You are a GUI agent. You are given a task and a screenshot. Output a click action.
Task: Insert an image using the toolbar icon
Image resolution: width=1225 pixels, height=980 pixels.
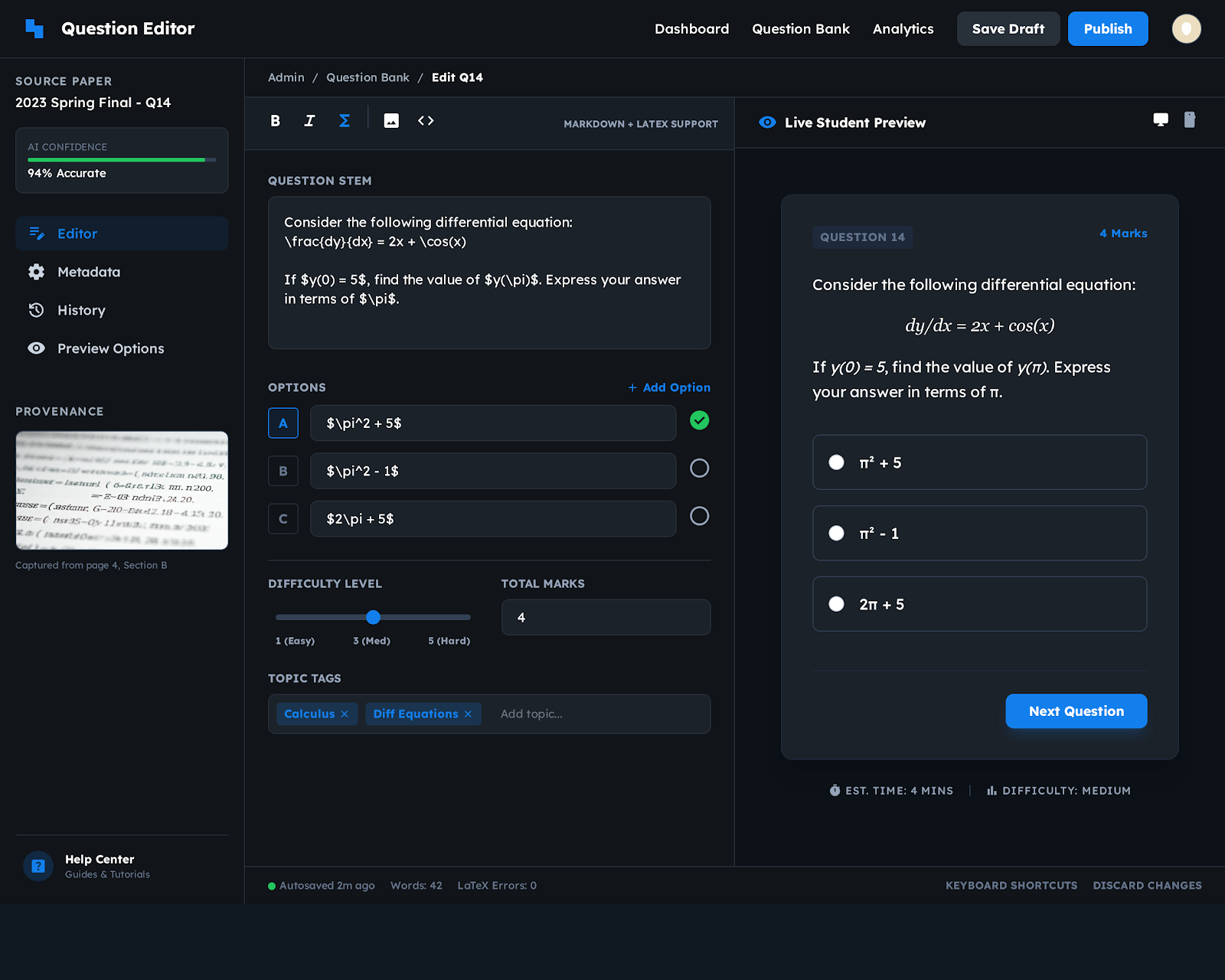coord(391,120)
